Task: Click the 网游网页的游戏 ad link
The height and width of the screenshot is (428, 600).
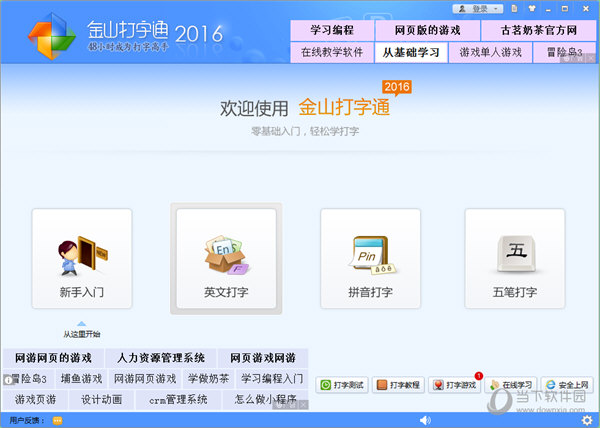Action: [53, 358]
